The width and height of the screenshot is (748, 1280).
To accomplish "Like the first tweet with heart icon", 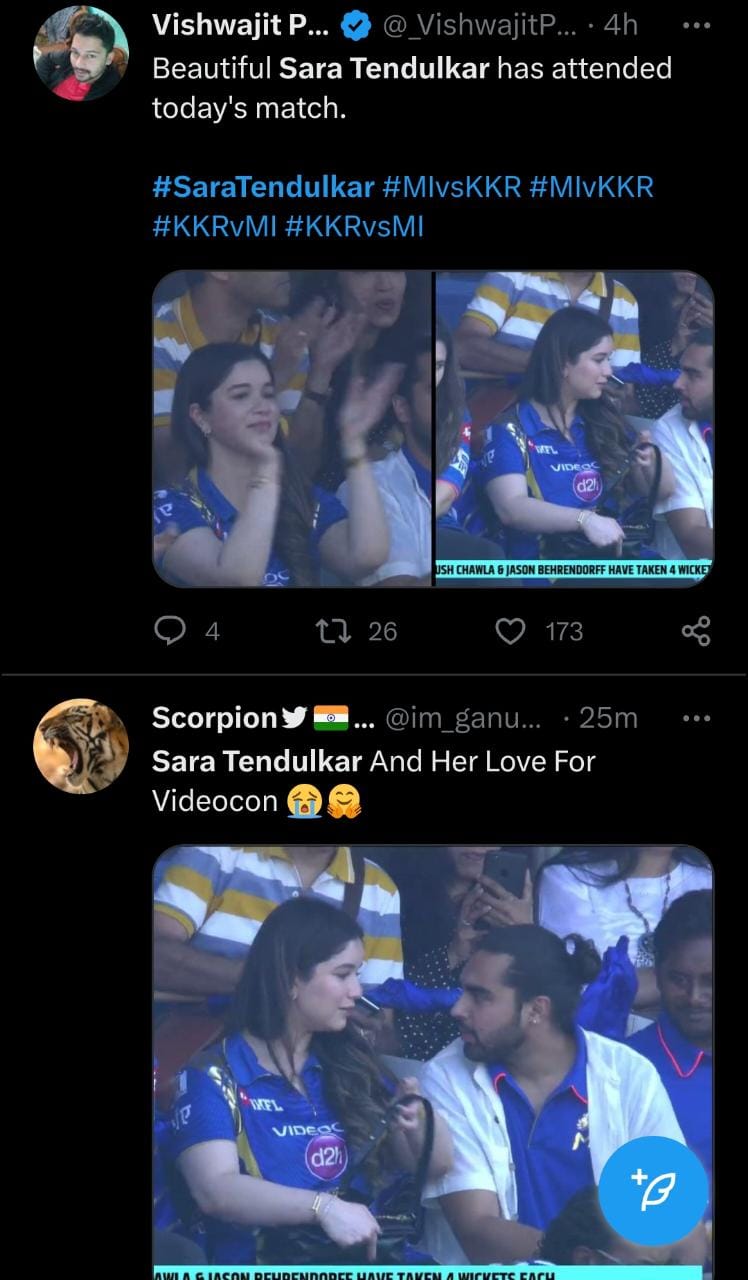I will [x=511, y=631].
